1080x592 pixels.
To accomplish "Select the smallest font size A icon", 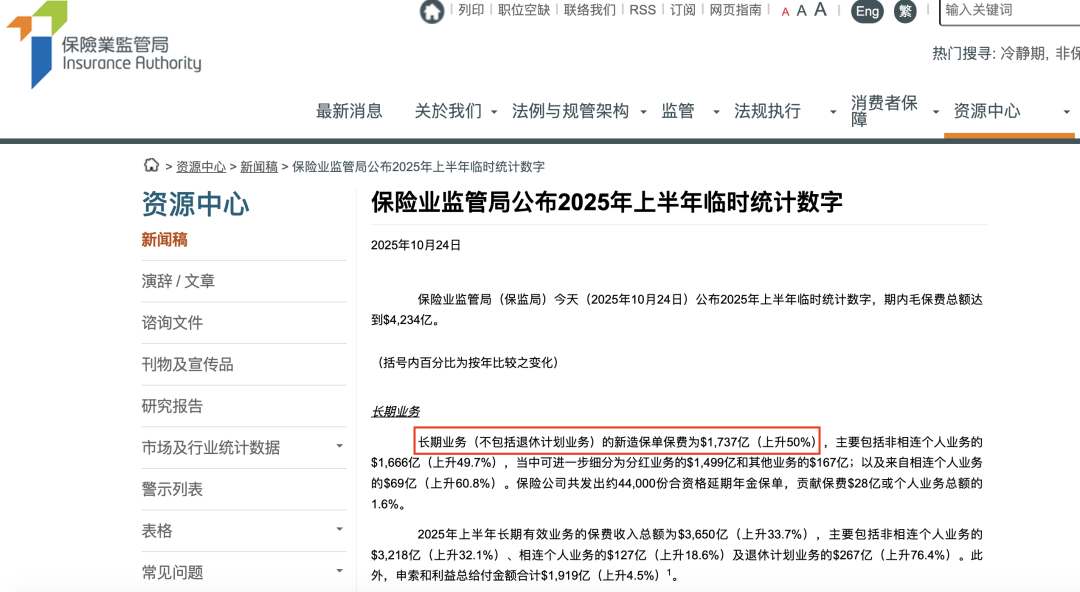I will coord(787,11).
